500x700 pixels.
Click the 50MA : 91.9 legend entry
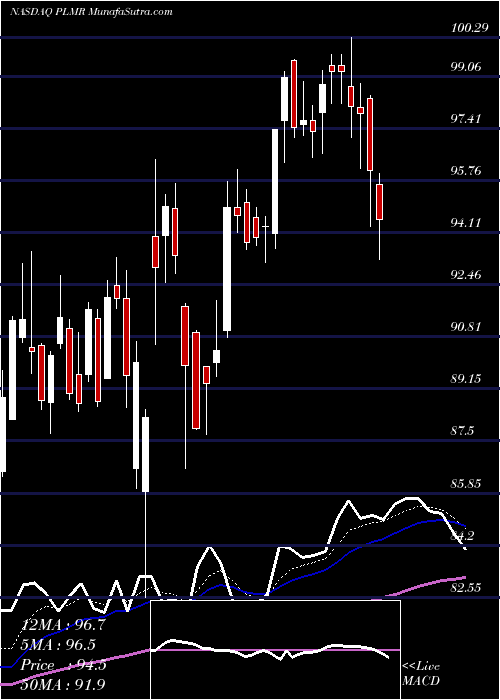[x=63, y=684]
